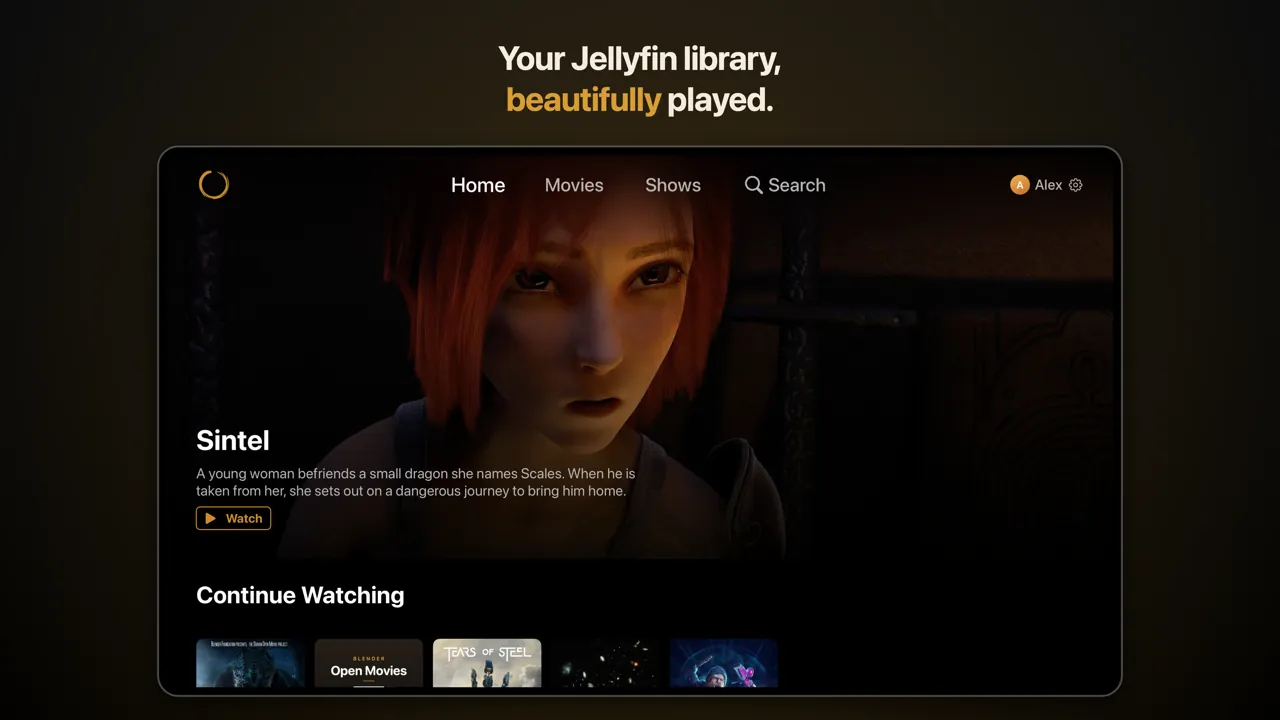Open the Blender Open Movies thumbnail
The height and width of the screenshot is (720, 1280).
(369, 663)
